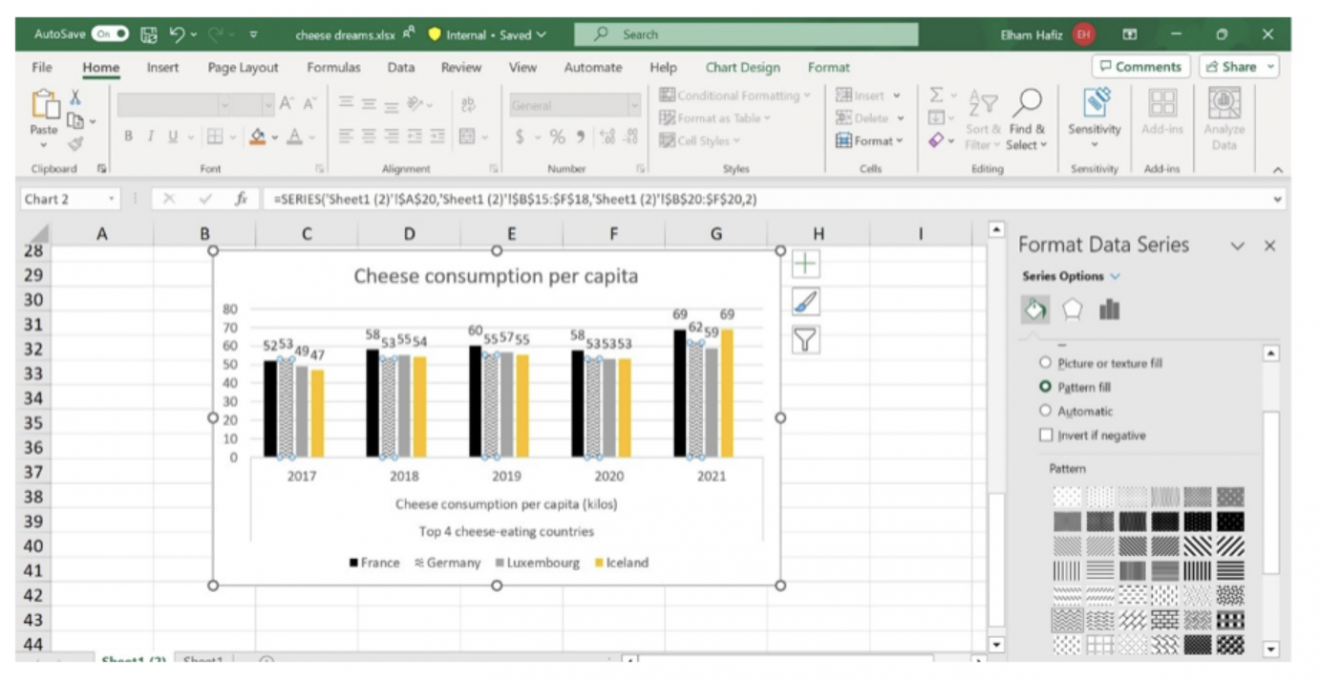Switch to the Chart Design tab

click(742, 67)
